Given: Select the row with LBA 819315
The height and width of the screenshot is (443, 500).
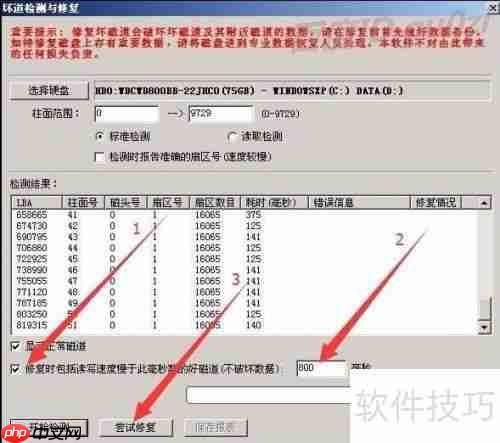Looking at the screenshot, I should click(x=245, y=325).
